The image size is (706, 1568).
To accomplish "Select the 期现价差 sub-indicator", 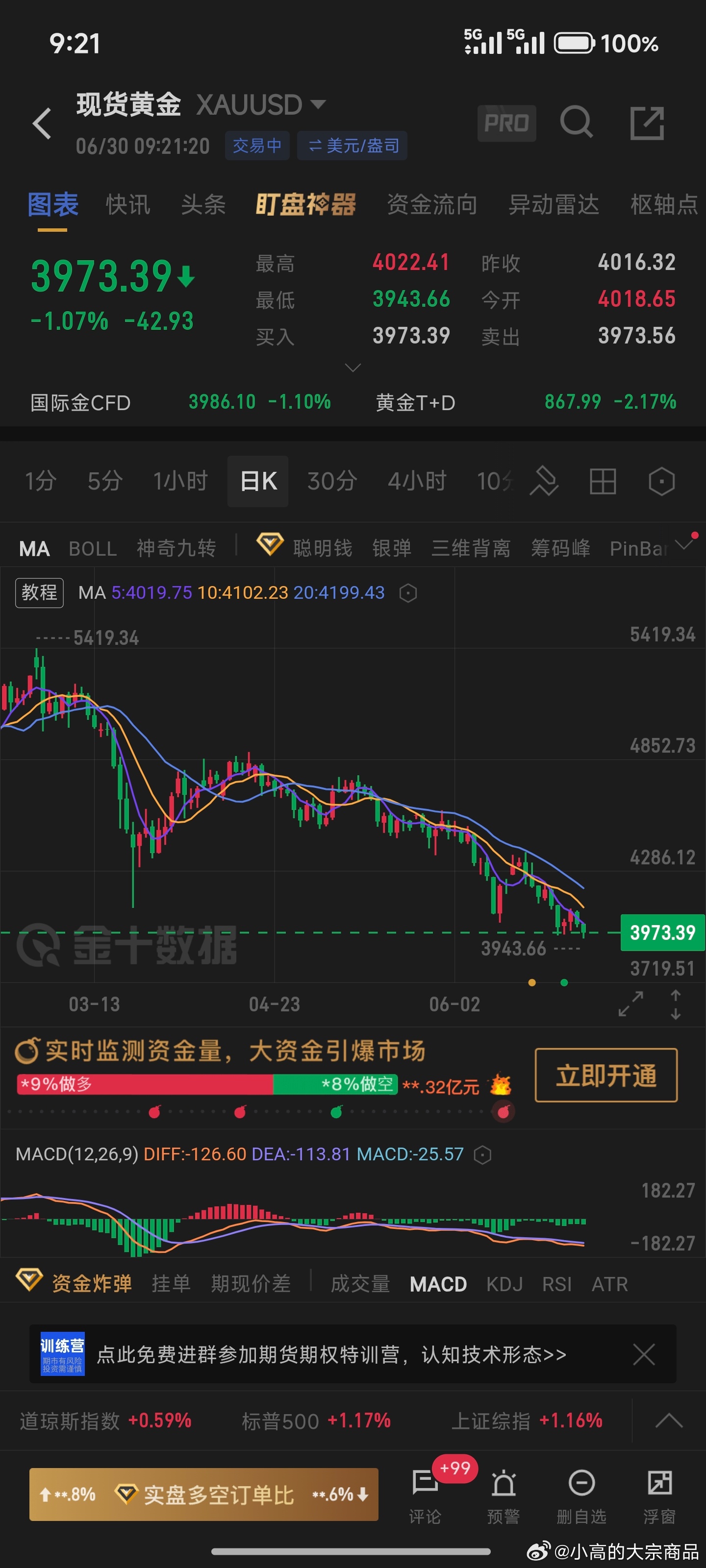I will 251,1284.
